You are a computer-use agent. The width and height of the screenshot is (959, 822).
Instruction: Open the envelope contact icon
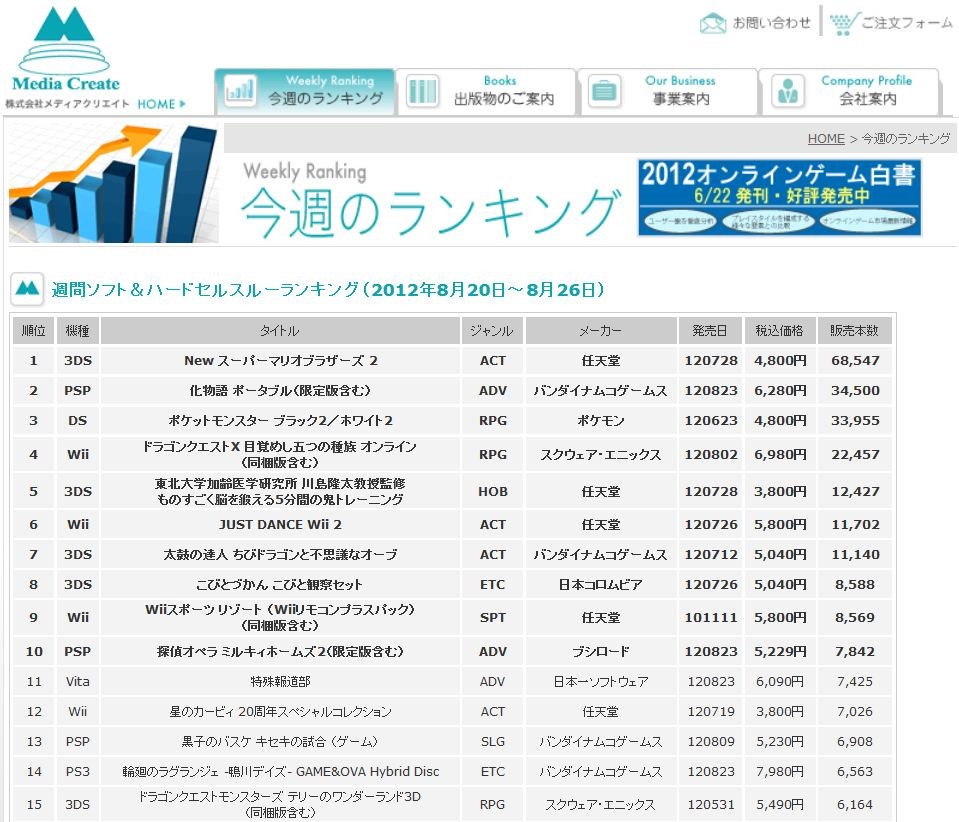[713, 23]
